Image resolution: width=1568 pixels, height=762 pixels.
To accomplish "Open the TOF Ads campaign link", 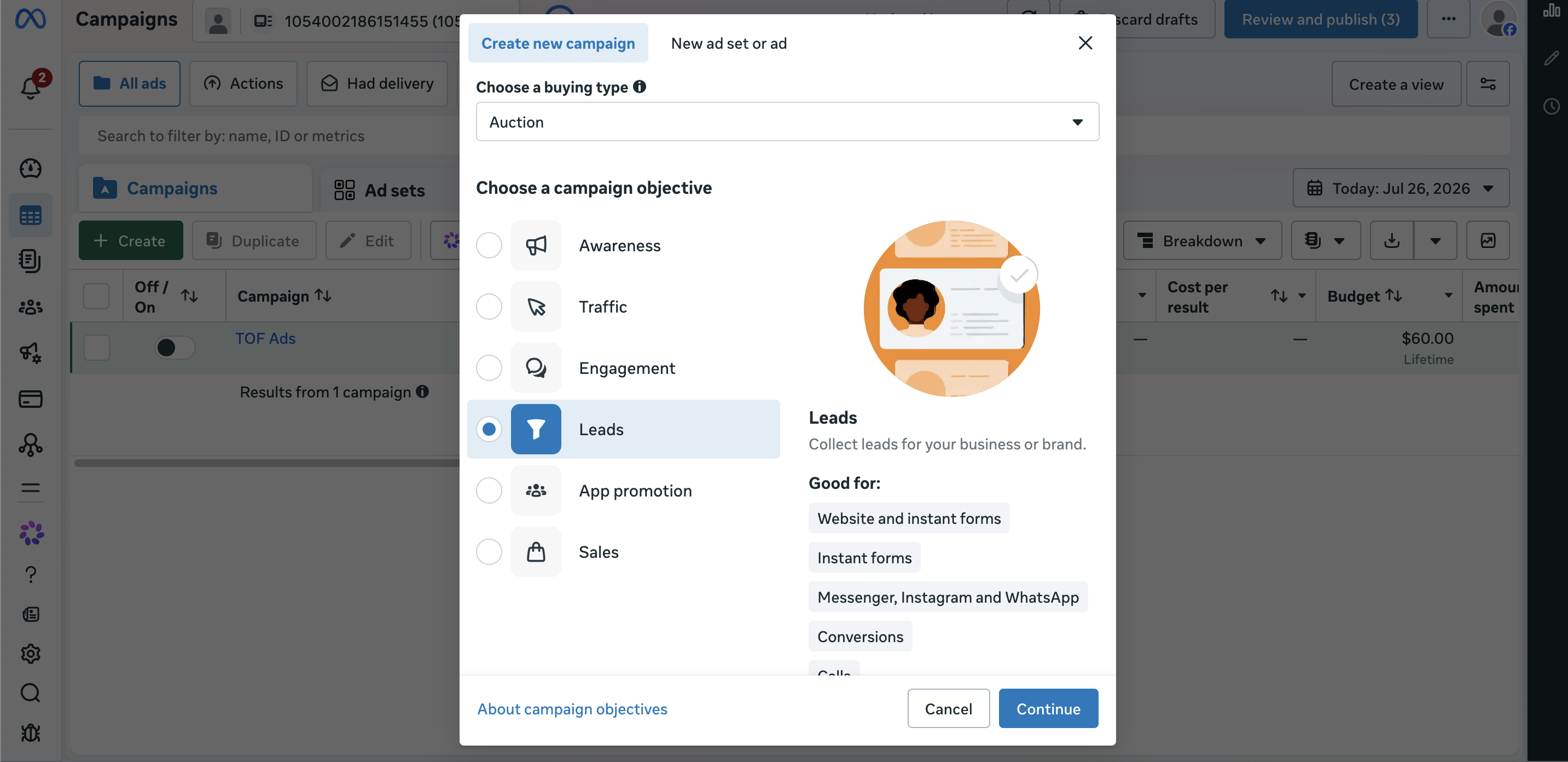I will click(265, 338).
